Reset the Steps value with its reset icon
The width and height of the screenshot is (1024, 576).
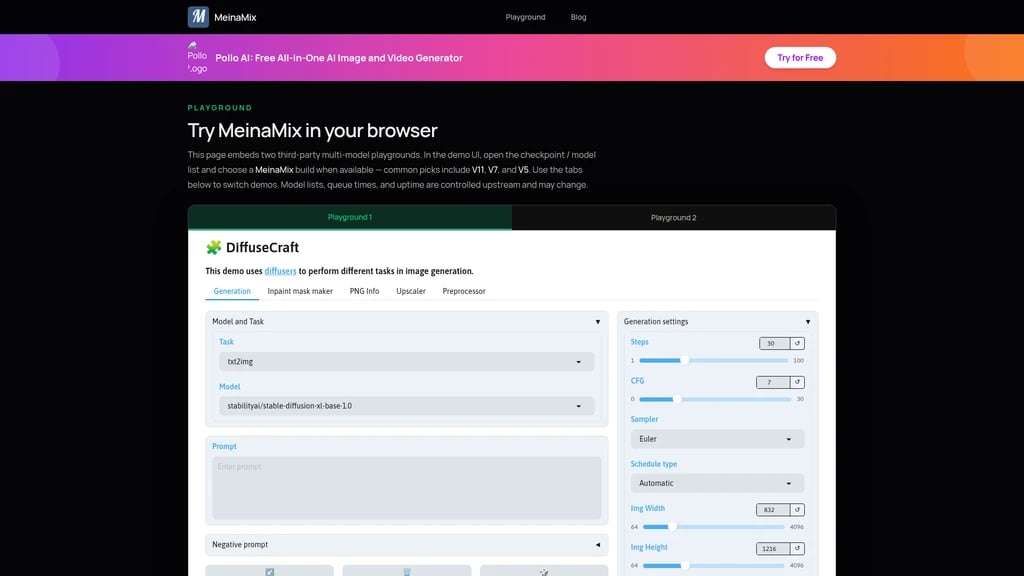[x=797, y=344]
